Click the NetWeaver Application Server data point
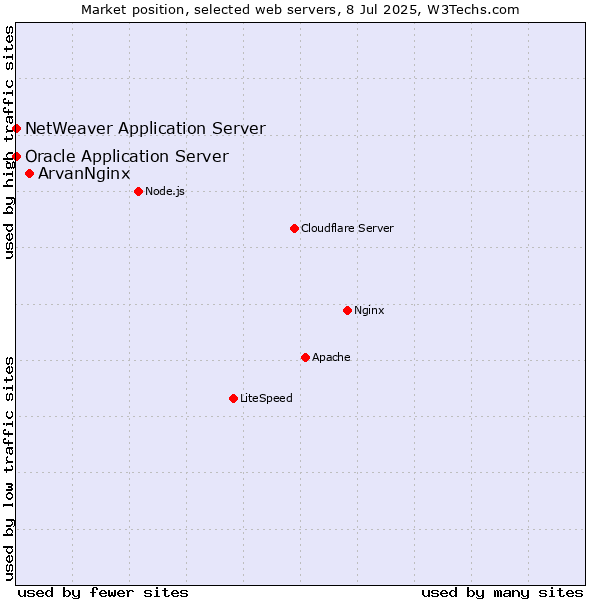Image resolution: width=600 pixels, height=600 pixels. [16, 128]
